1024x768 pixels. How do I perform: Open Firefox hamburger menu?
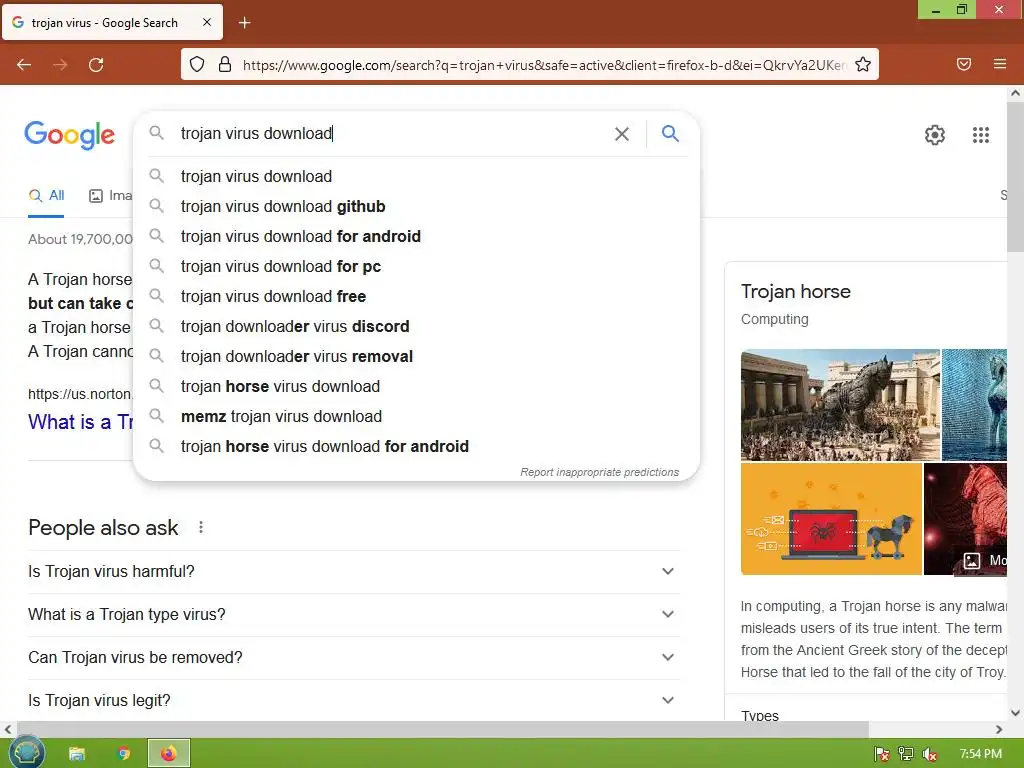(x=1000, y=64)
